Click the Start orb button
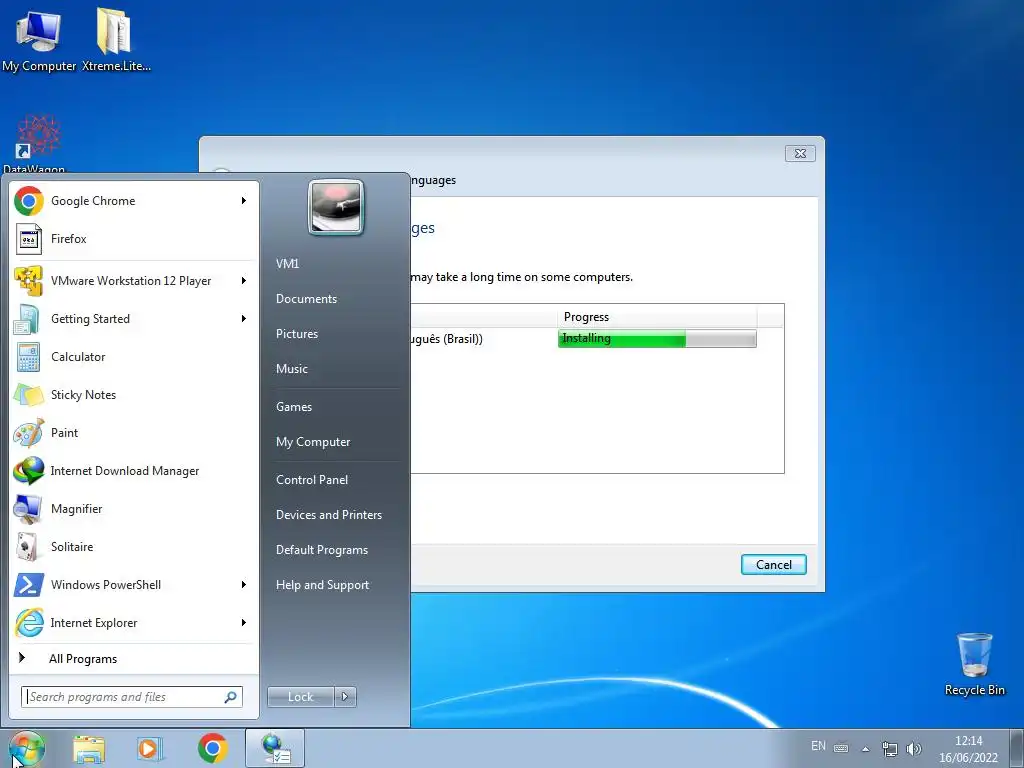Image resolution: width=1024 pixels, height=768 pixels. (x=27, y=748)
